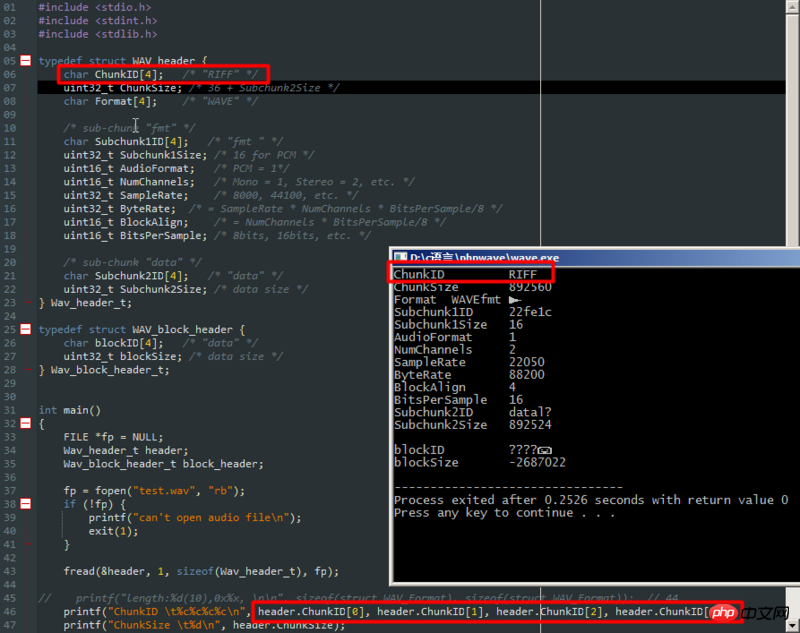Click "uint32_t ByteRate;" on line 16
Image resolution: width=800 pixels, height=633 pixels.
pyautogui.click(x=119, y=209)
